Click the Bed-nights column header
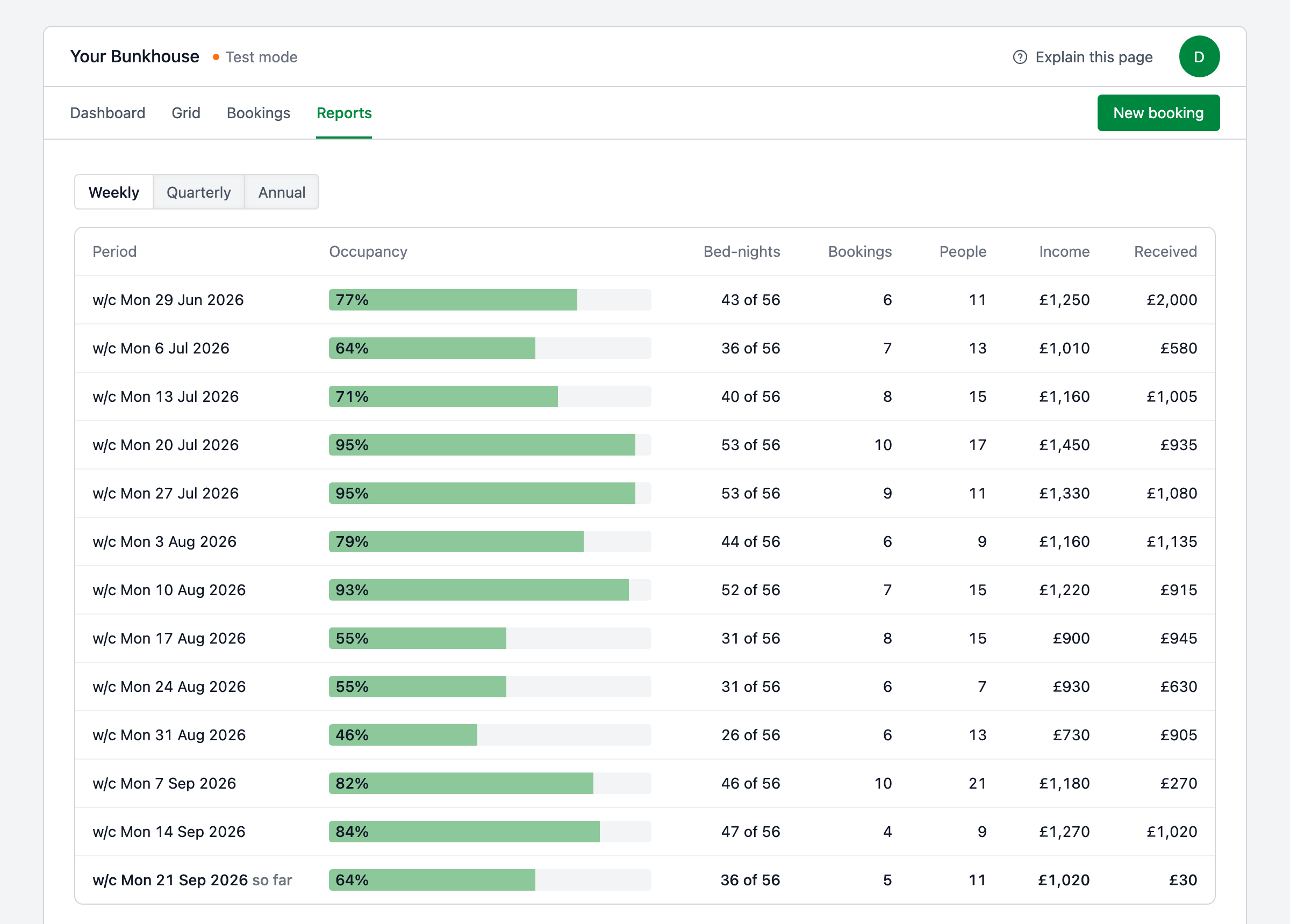The width and height of the screenshot is (1290, 924). click(x=742, y=251)
